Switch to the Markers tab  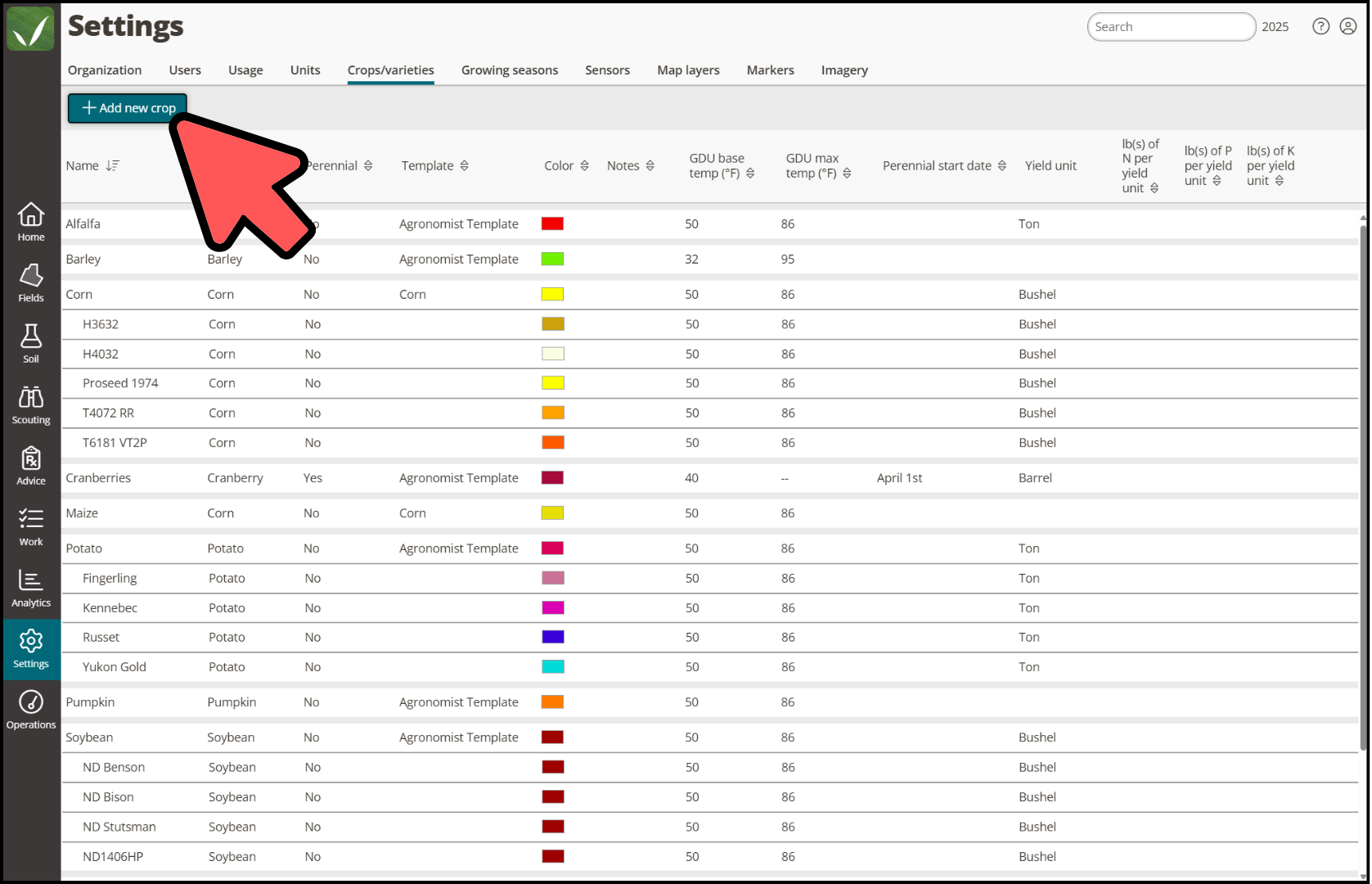click(x=770, y=70)
